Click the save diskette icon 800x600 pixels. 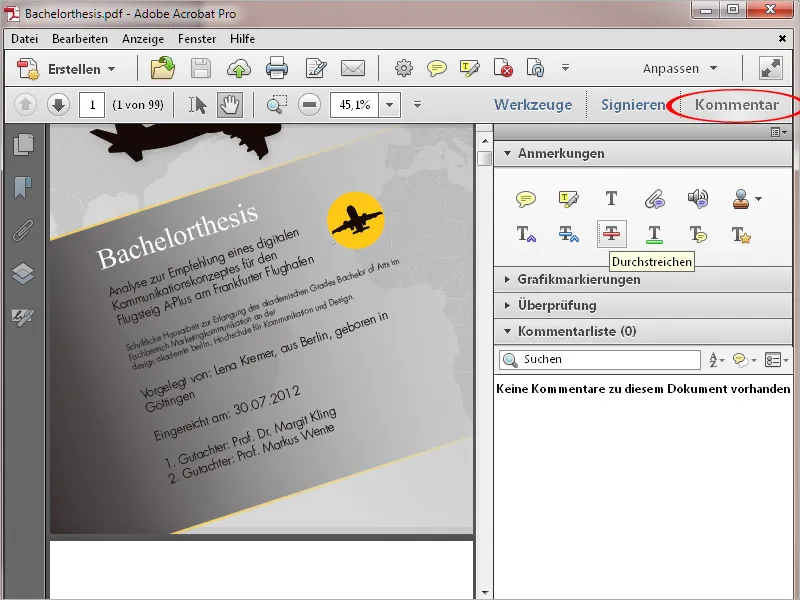click(201, 68)
